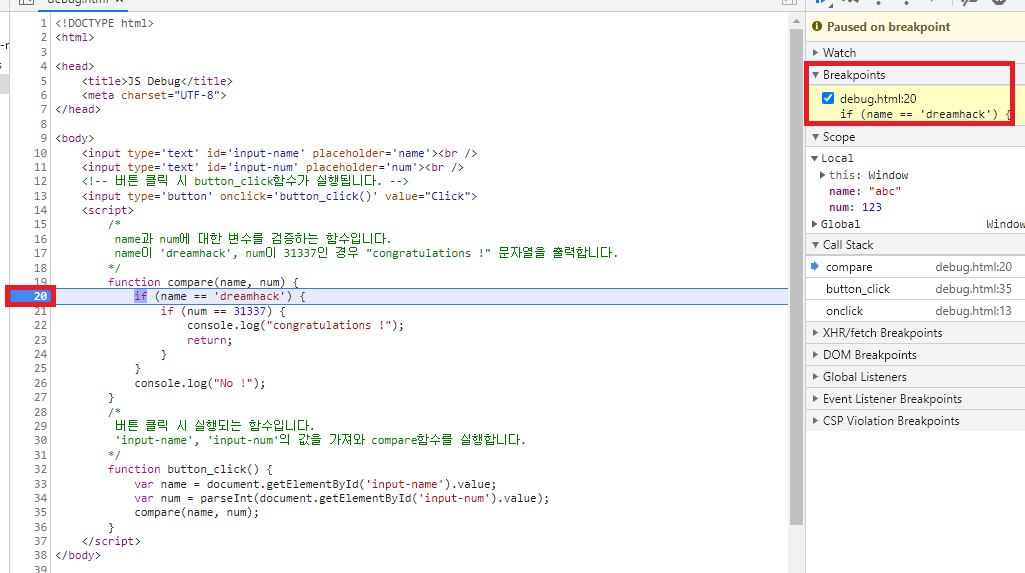Set a breakpoint on line number 21

click(40, 311)
